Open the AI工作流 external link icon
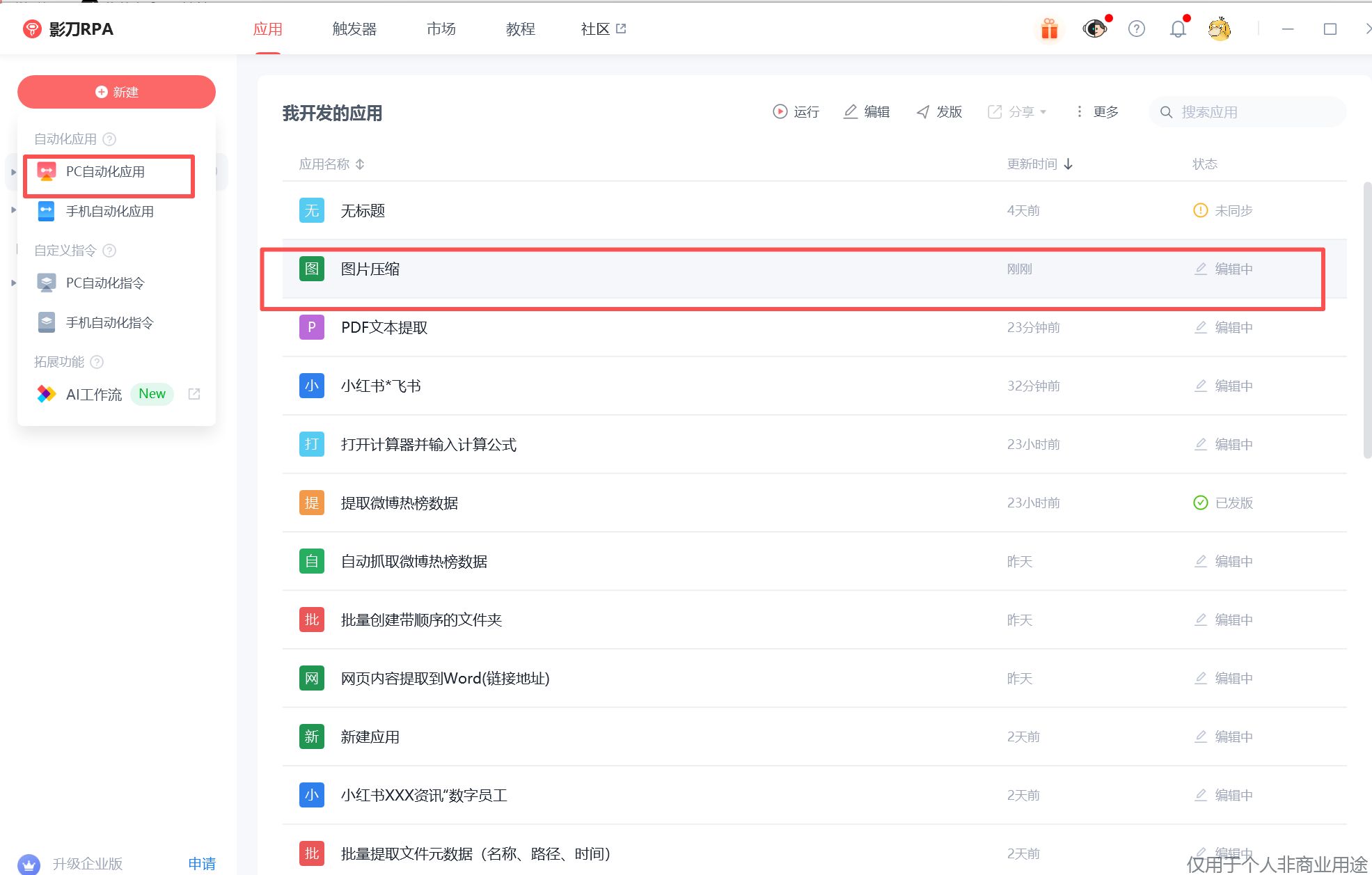Screen dimensions: 1372x875 194,394
